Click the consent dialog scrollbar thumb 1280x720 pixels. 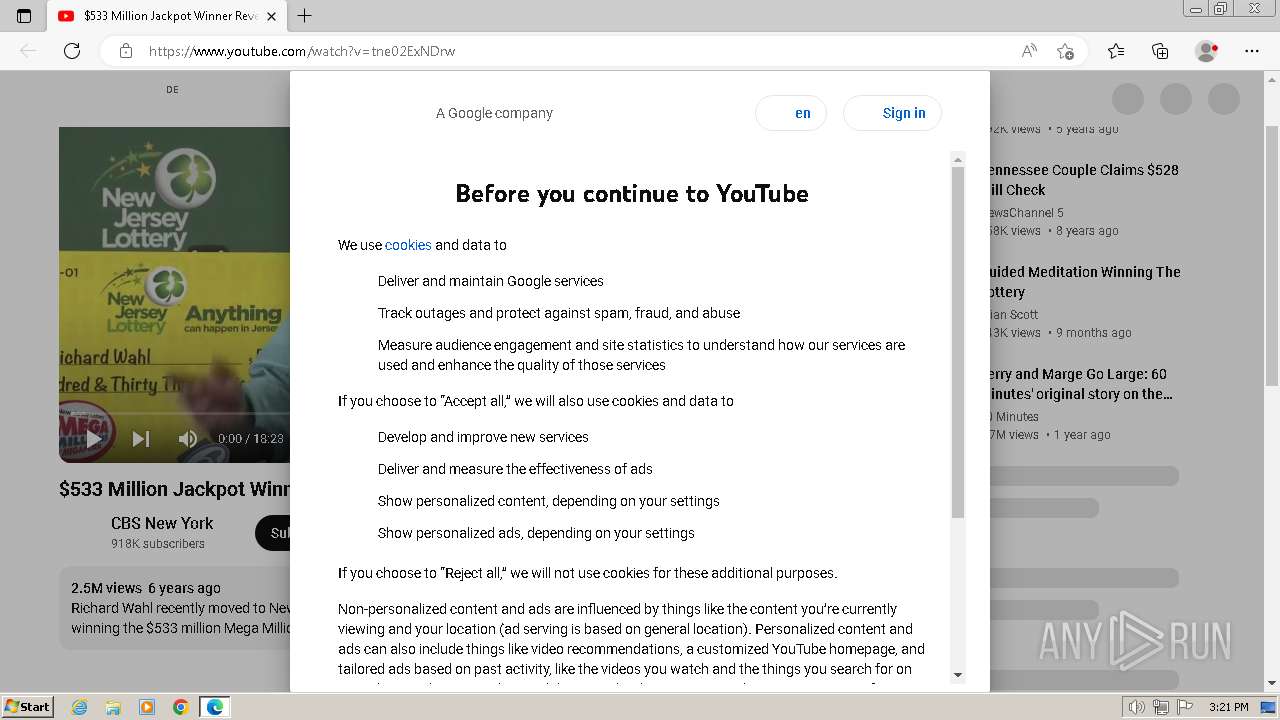tap(958, 342)
